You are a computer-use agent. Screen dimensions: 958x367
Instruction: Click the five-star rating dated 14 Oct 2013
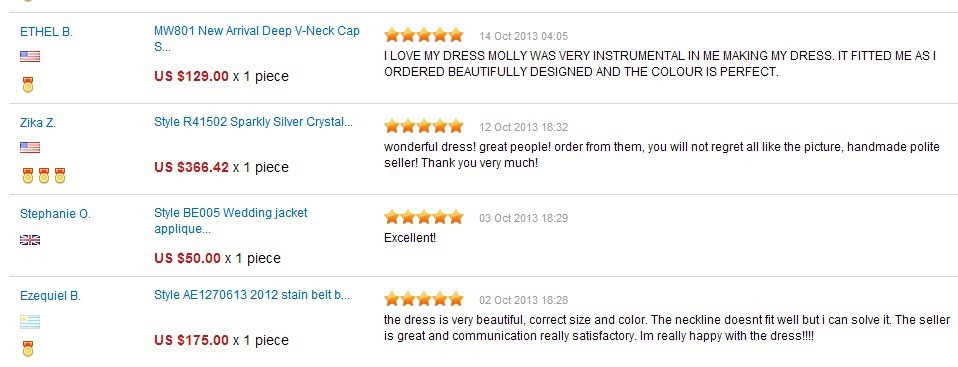423,35
